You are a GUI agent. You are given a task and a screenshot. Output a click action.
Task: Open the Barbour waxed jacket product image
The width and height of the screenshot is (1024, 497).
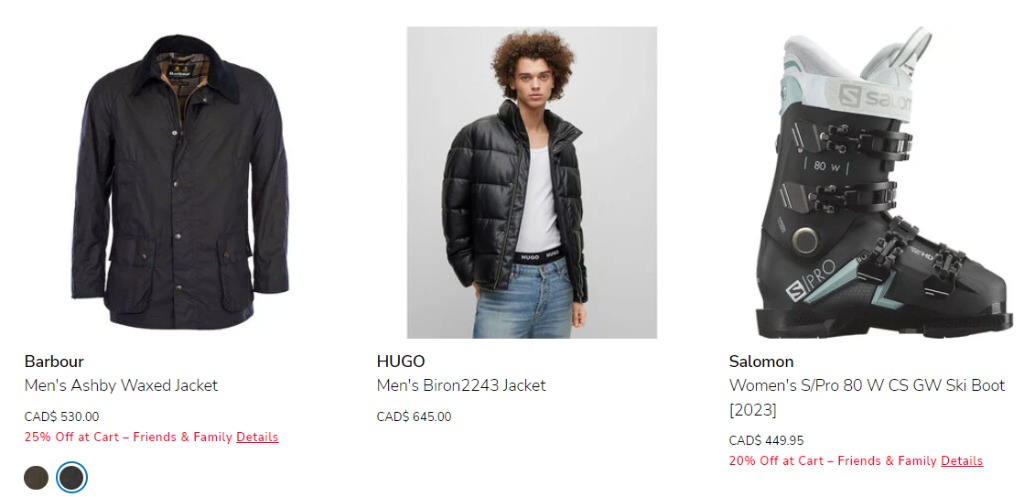coord(180,182)
